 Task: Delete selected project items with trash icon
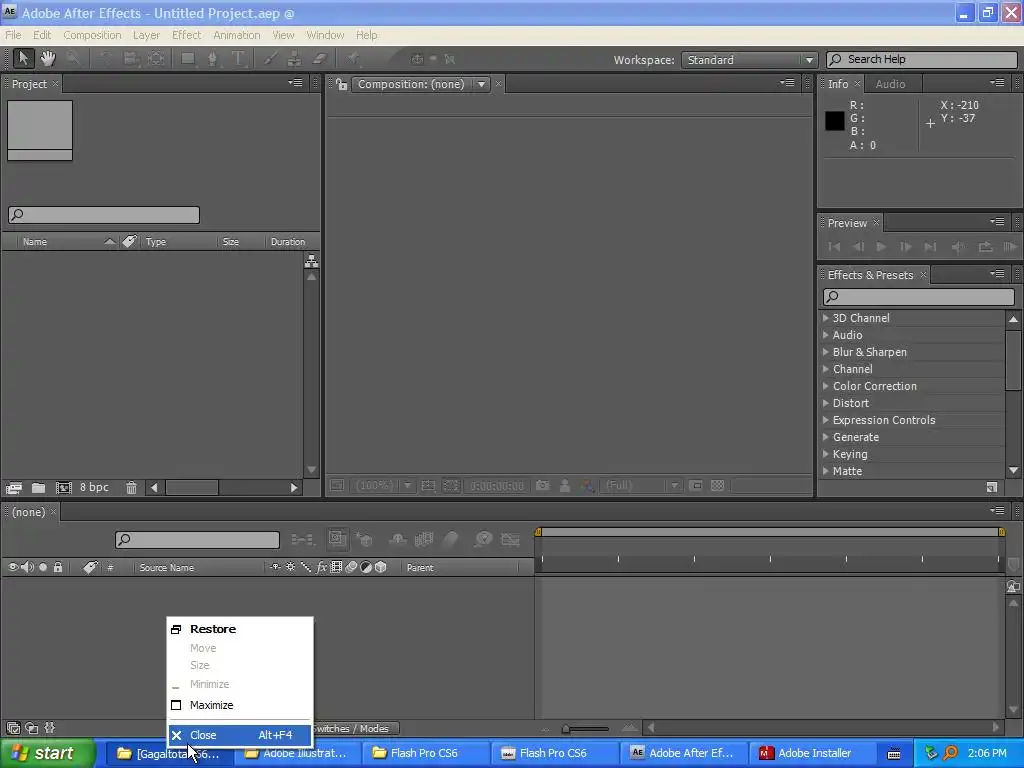point(131,488)
